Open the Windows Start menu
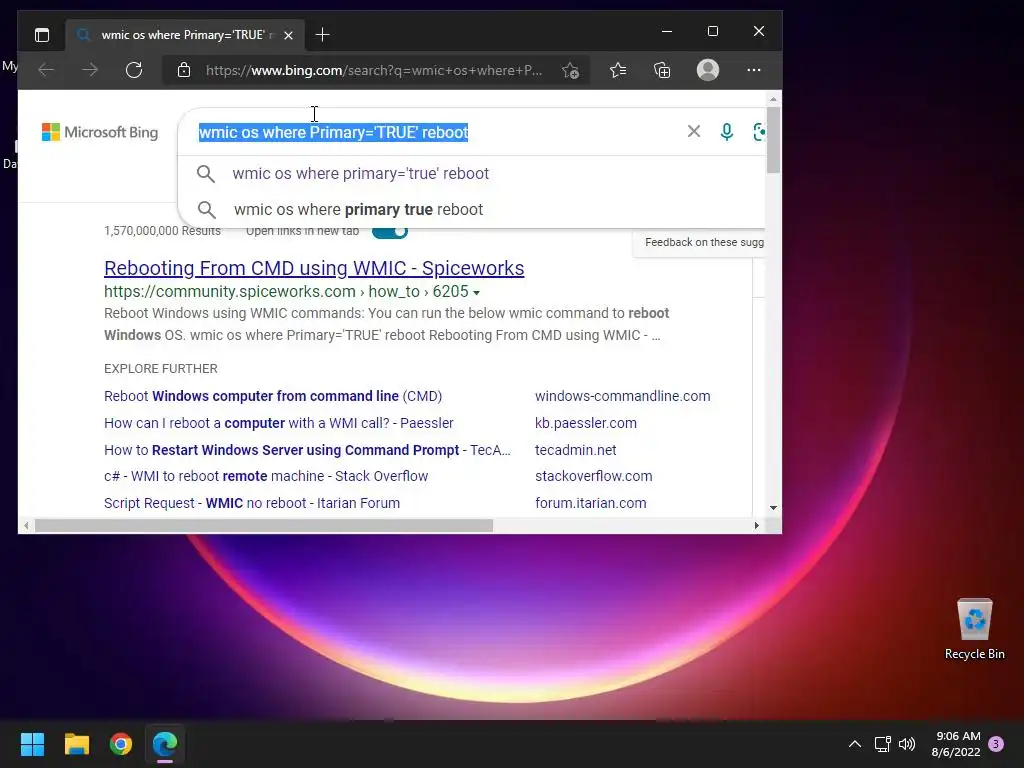 (32, 744)
